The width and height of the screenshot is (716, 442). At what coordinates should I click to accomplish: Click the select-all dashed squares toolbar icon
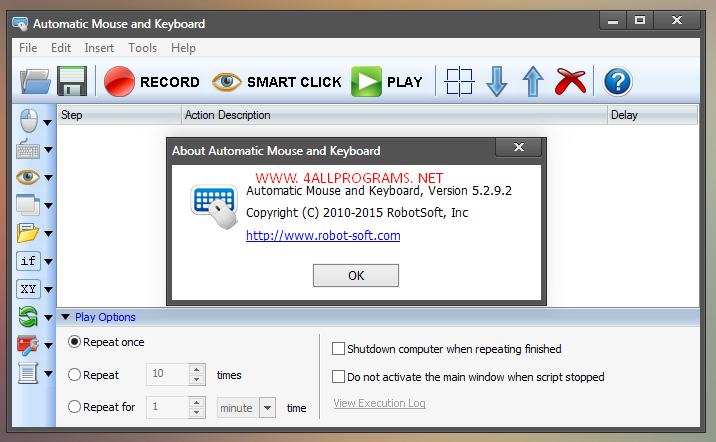coord(459,82)
